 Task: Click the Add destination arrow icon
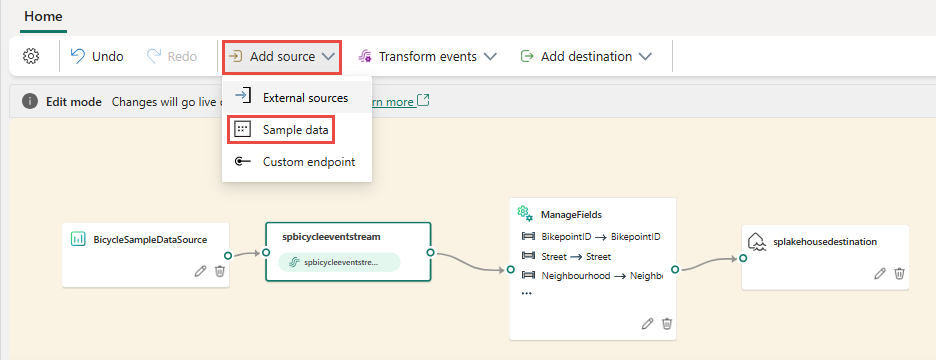pos(526,56)
